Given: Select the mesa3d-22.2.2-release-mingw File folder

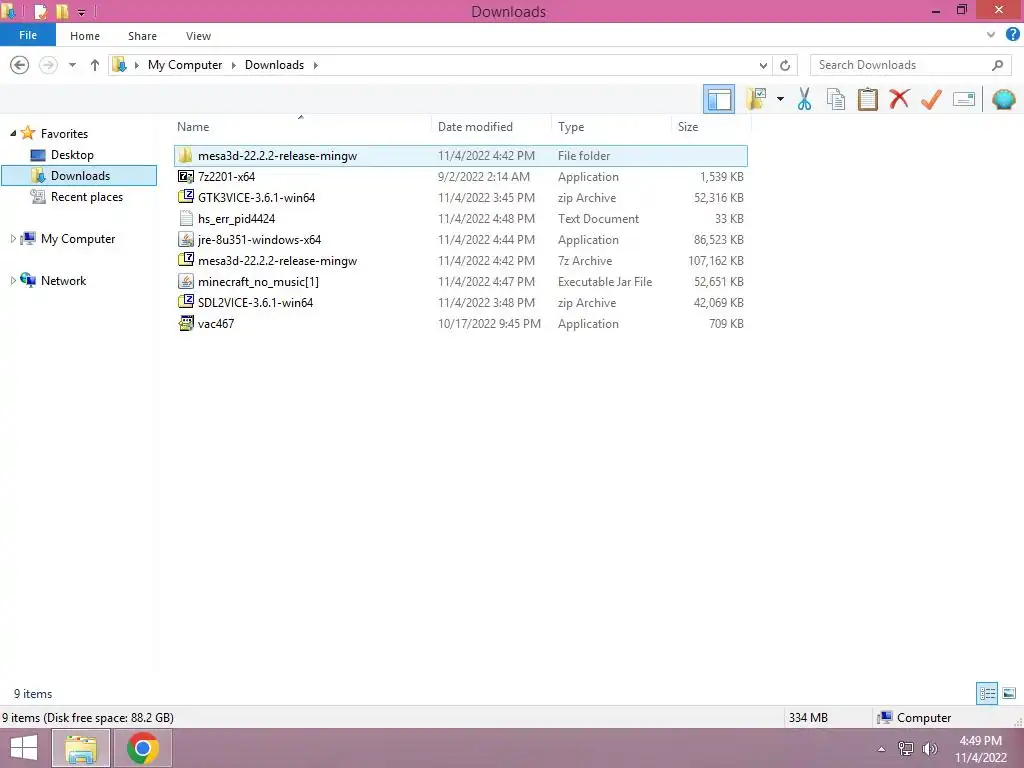Looking at the screenshot, I should (x=461, y=155).
